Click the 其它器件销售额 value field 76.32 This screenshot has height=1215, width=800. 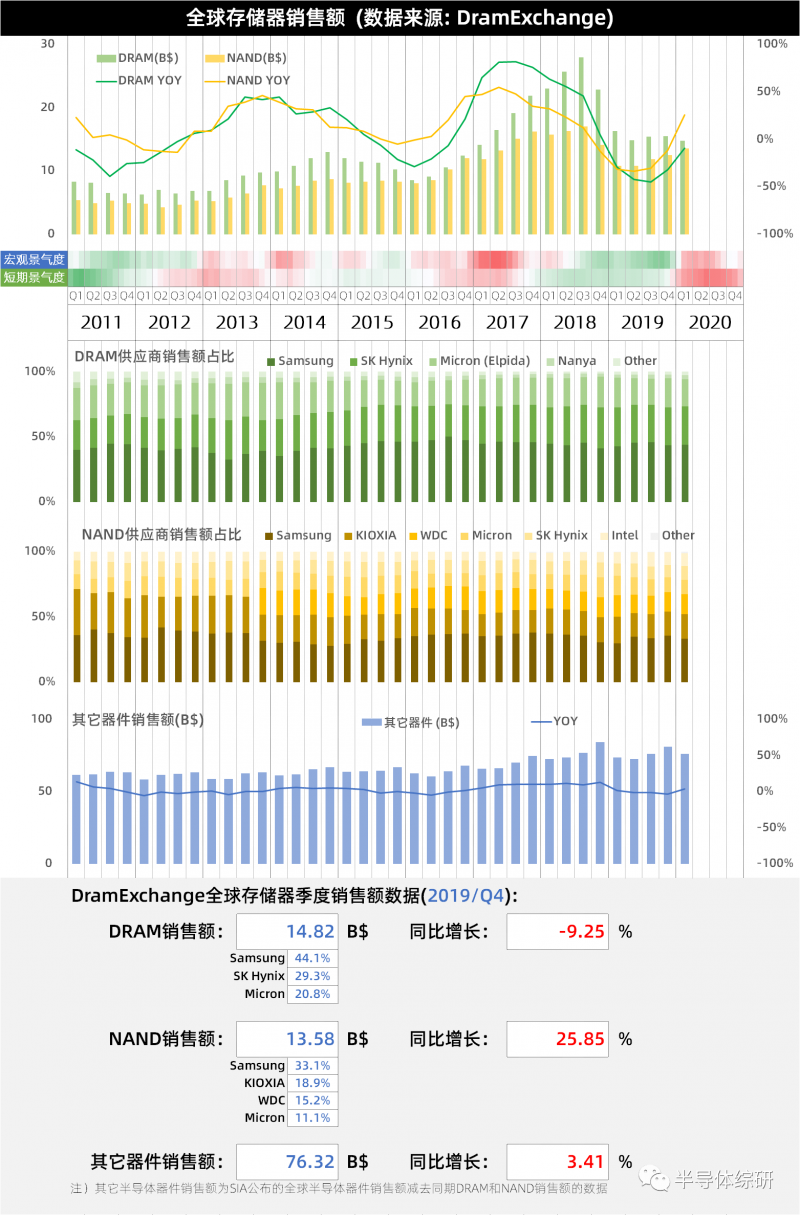(288, 1162)
